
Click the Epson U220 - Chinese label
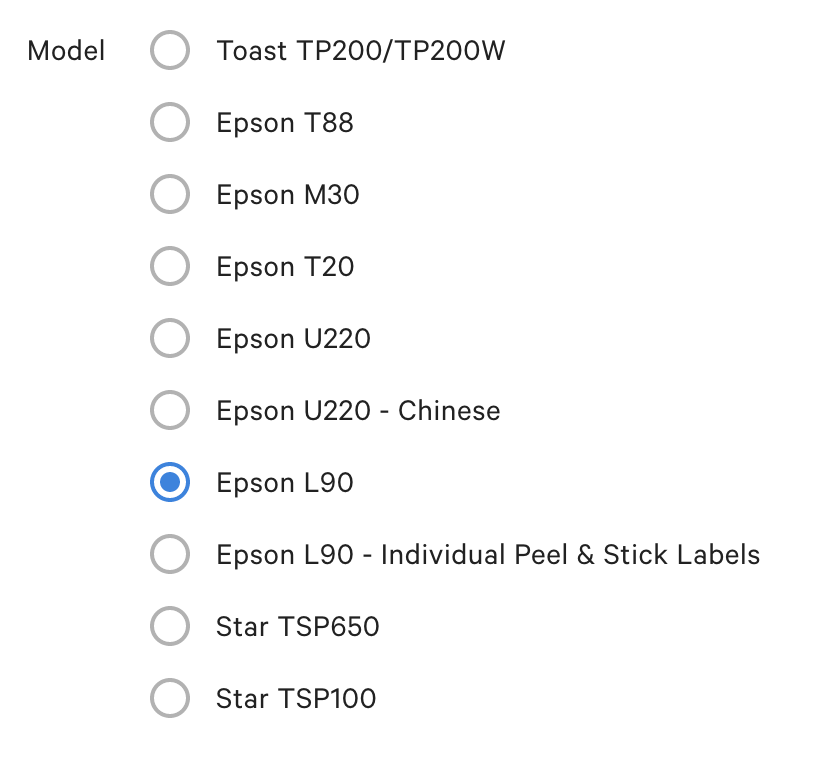coord(358,410)
